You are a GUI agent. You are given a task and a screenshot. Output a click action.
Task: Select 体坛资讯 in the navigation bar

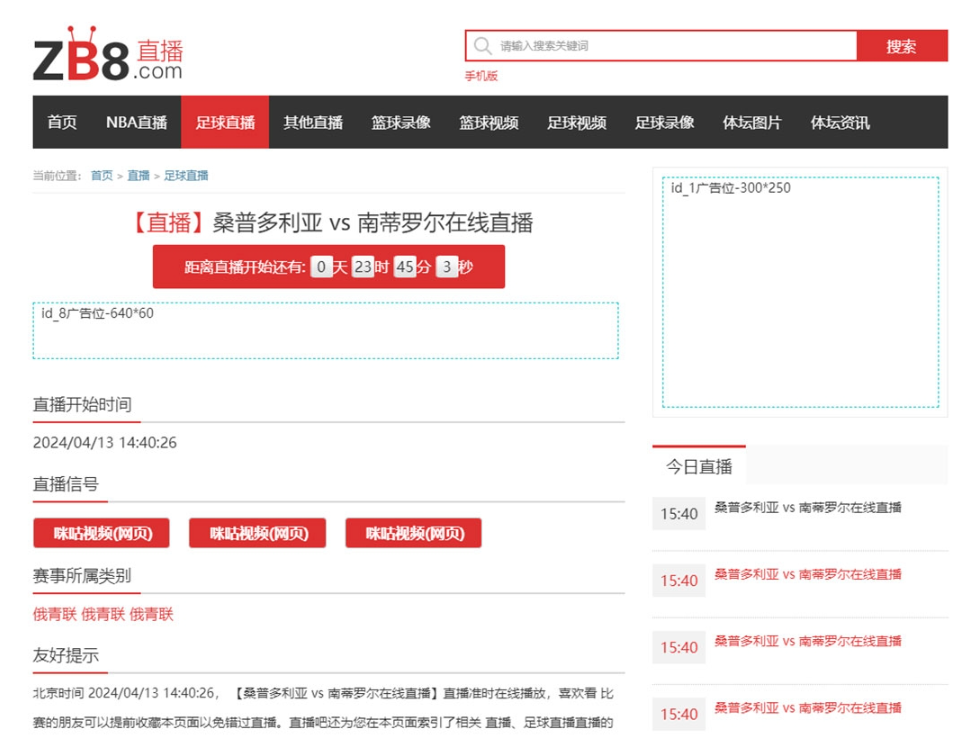(840, 122)
